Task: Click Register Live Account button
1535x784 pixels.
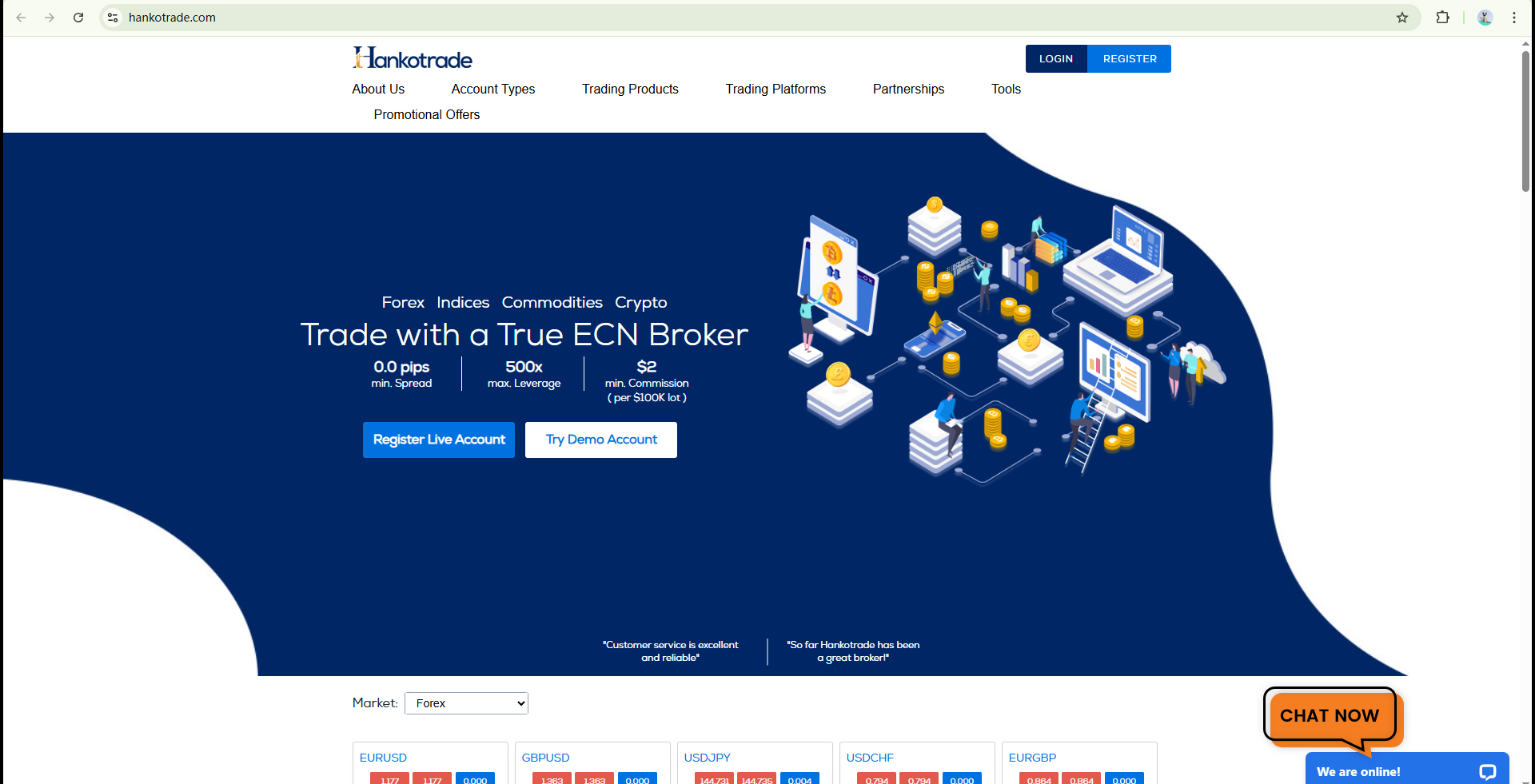Action: coord(439,440)
